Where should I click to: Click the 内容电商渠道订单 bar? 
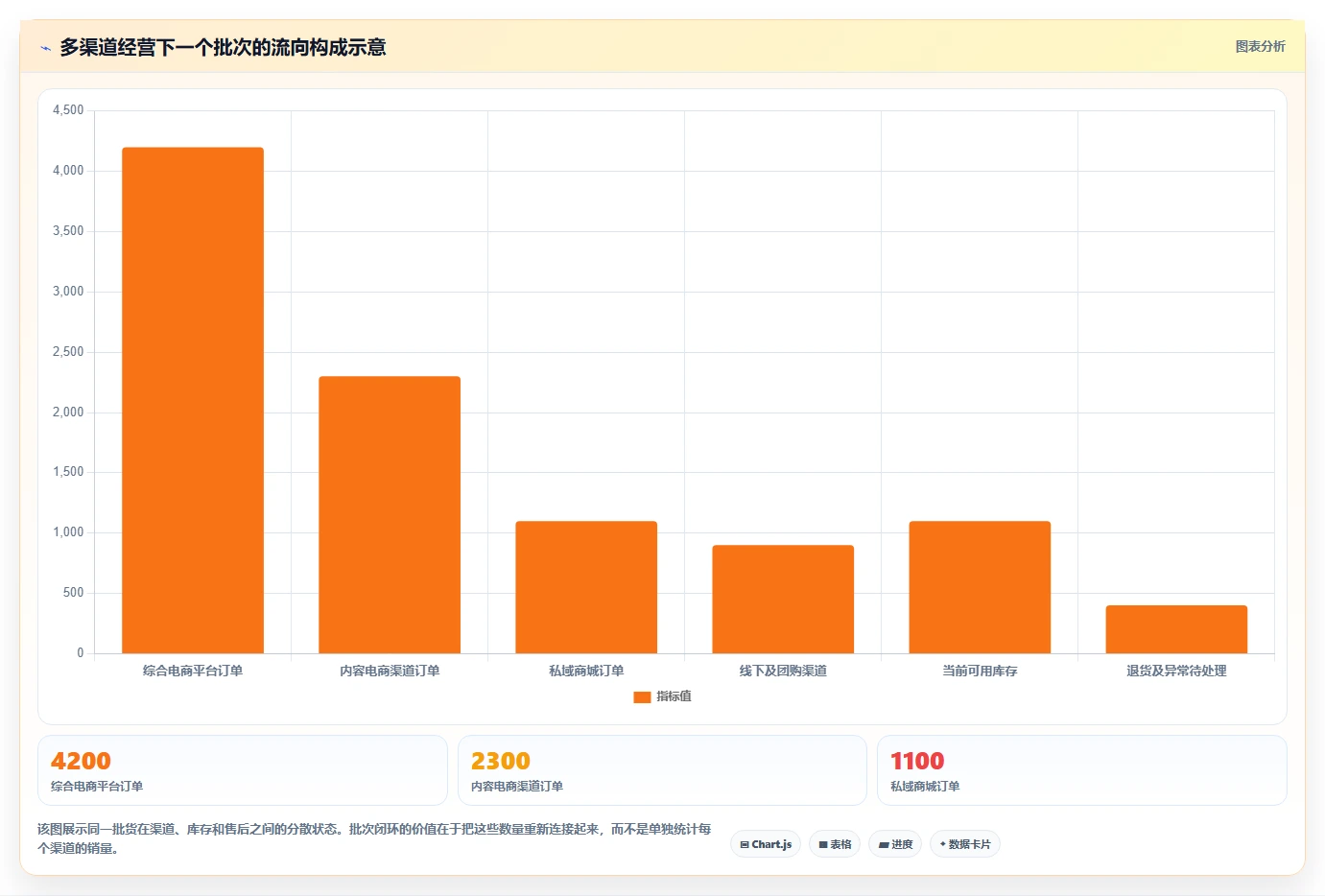(x=390, y=515)
